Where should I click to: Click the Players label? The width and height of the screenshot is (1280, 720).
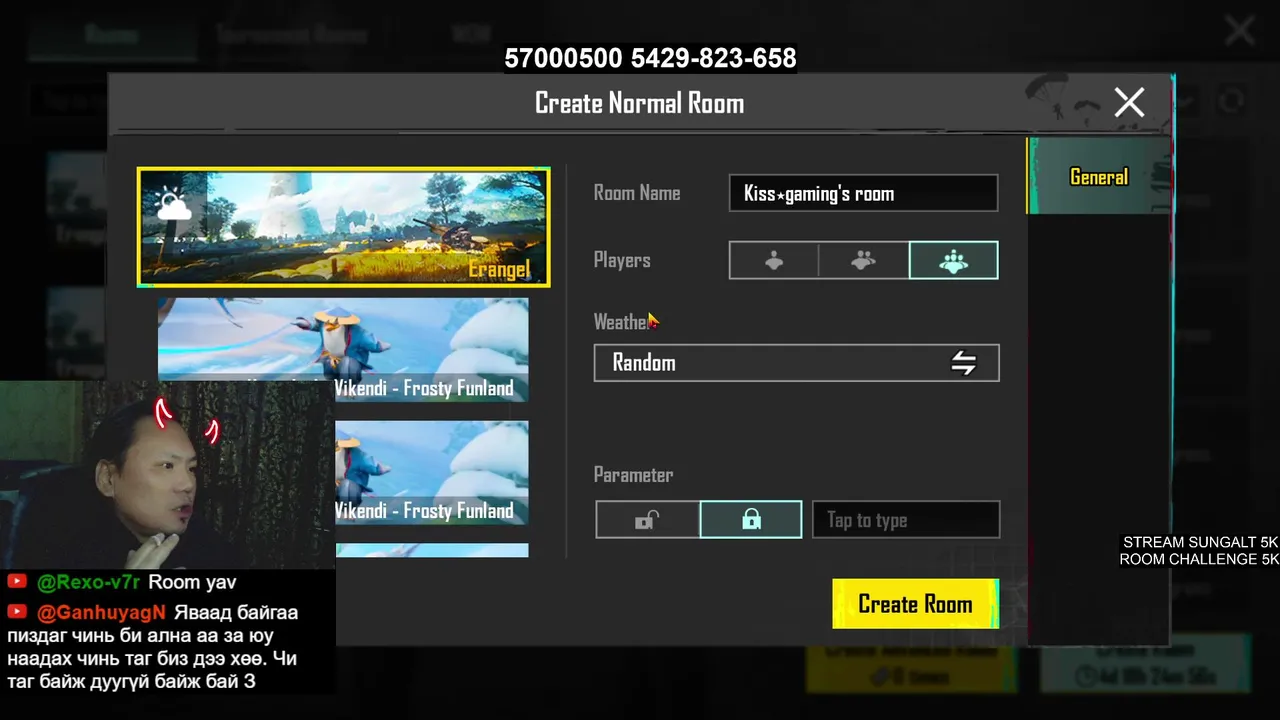(622, 260)
